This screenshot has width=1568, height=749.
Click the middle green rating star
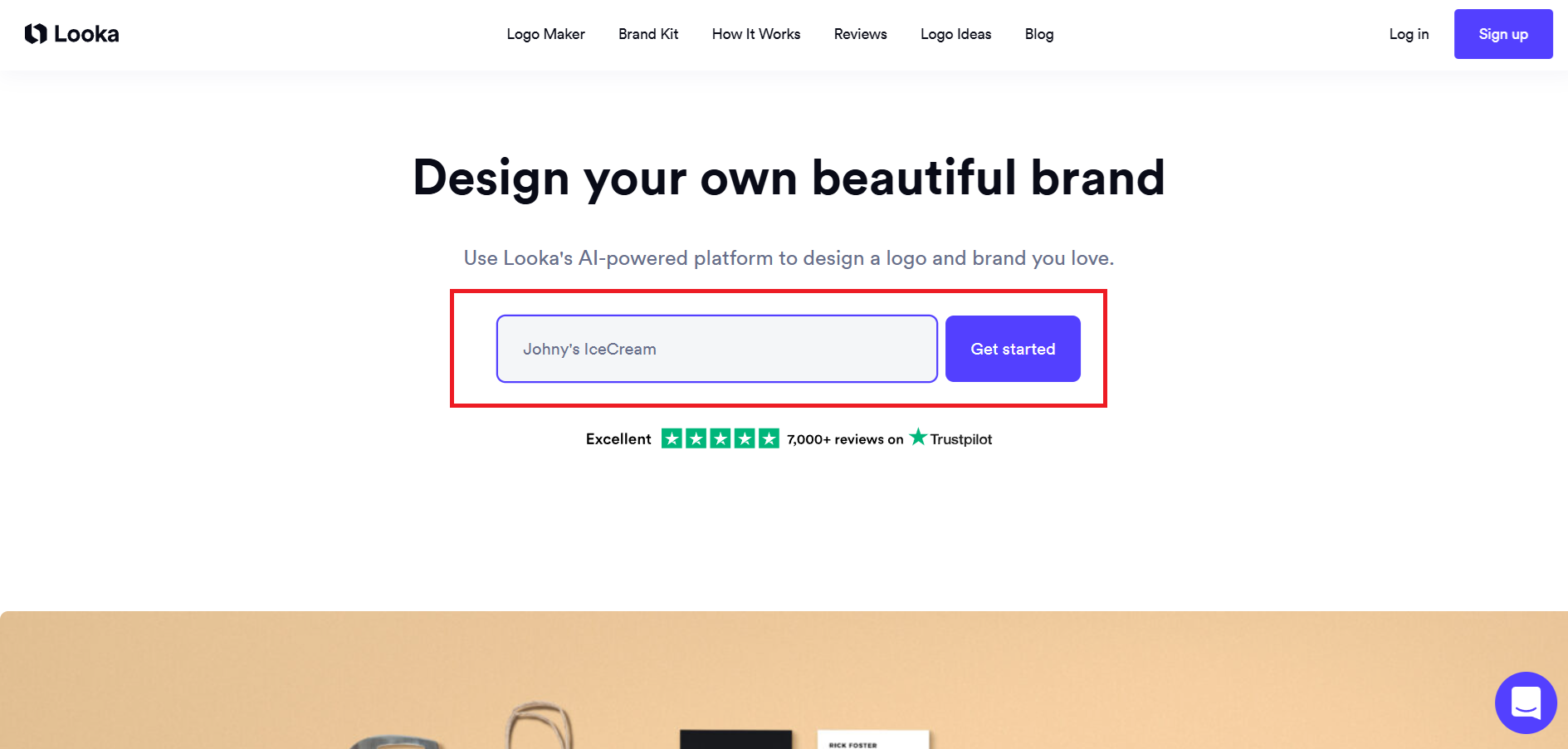pyautogui.click(x=720, y=438)
